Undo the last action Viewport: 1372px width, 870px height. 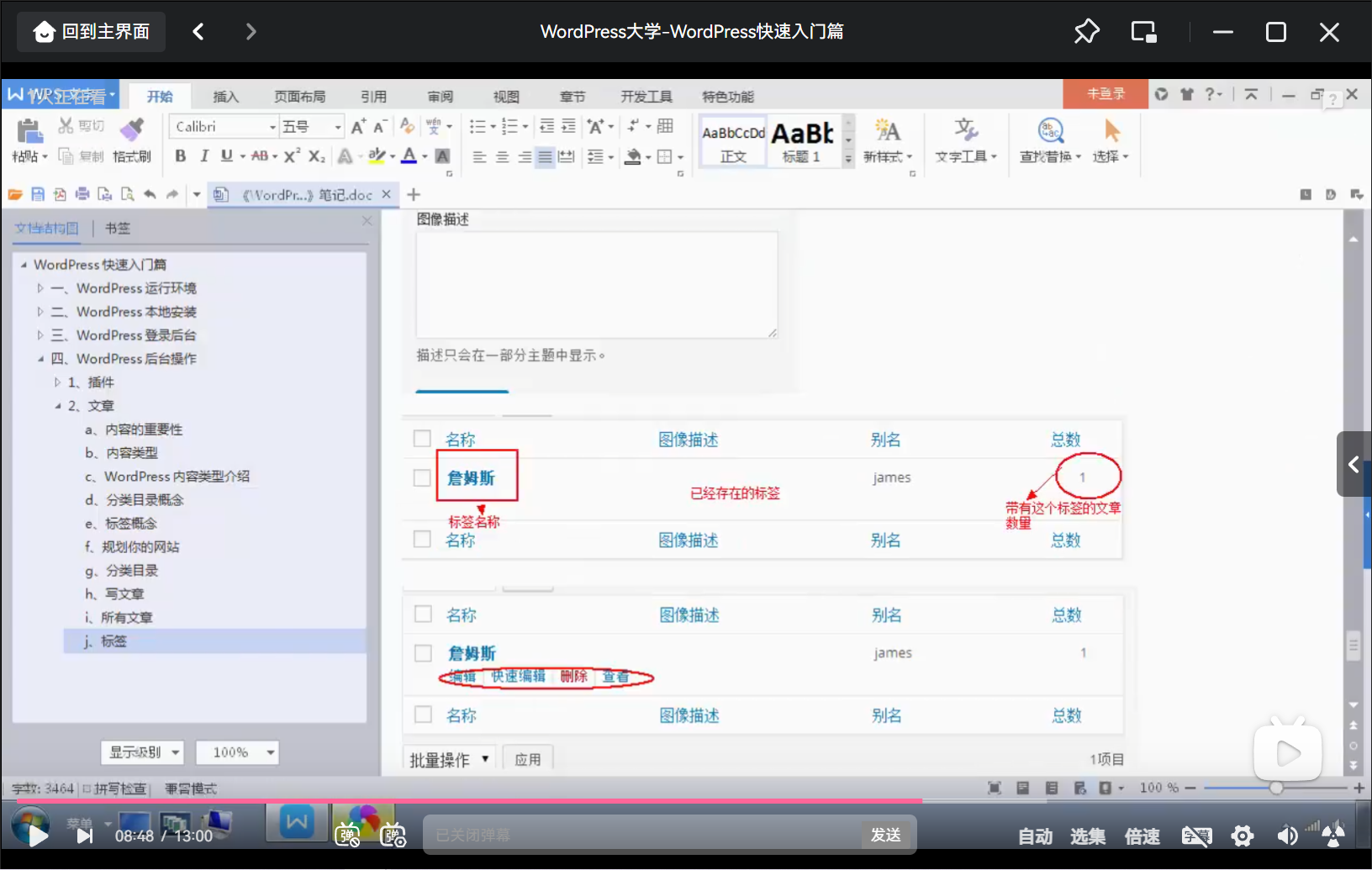[150, 195]
